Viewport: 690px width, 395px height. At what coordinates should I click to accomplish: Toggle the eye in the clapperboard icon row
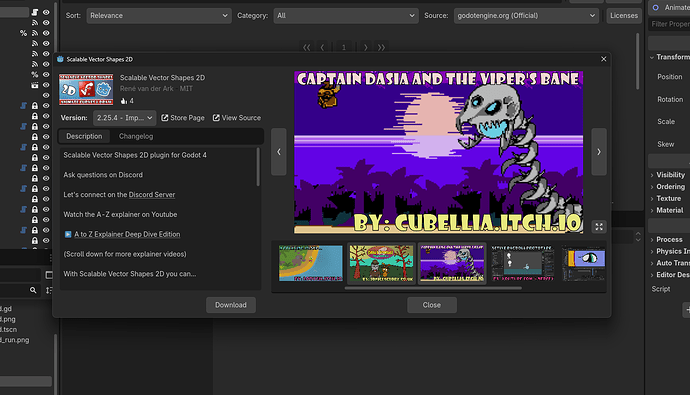[46, 85]
